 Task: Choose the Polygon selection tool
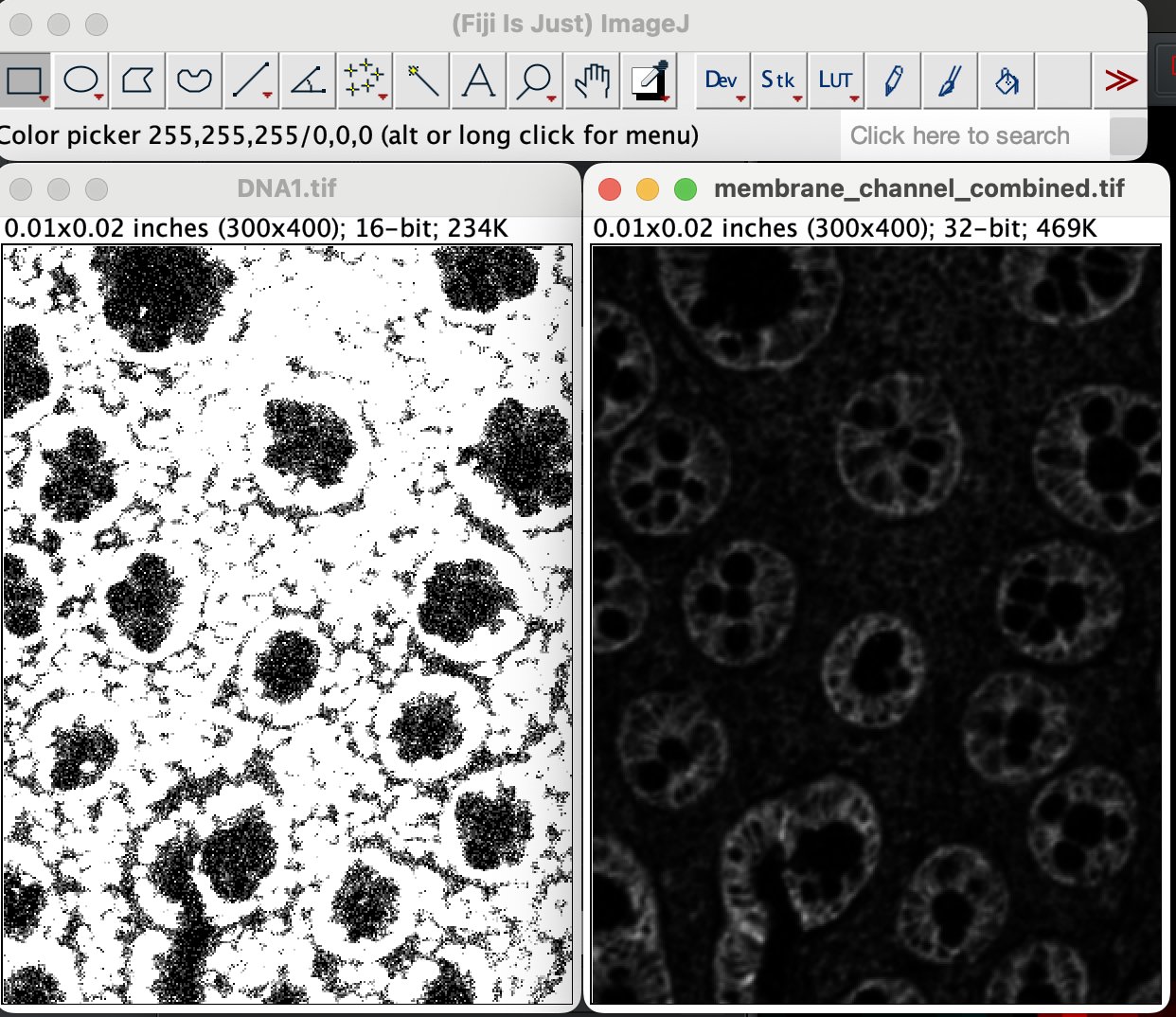click(138, 80)
